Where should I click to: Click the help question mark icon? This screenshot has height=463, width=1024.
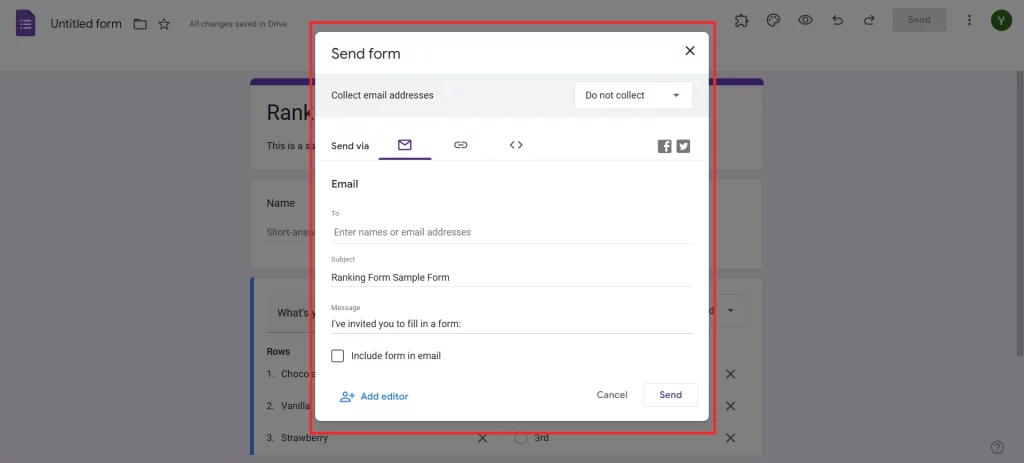[x=997, y=447]
